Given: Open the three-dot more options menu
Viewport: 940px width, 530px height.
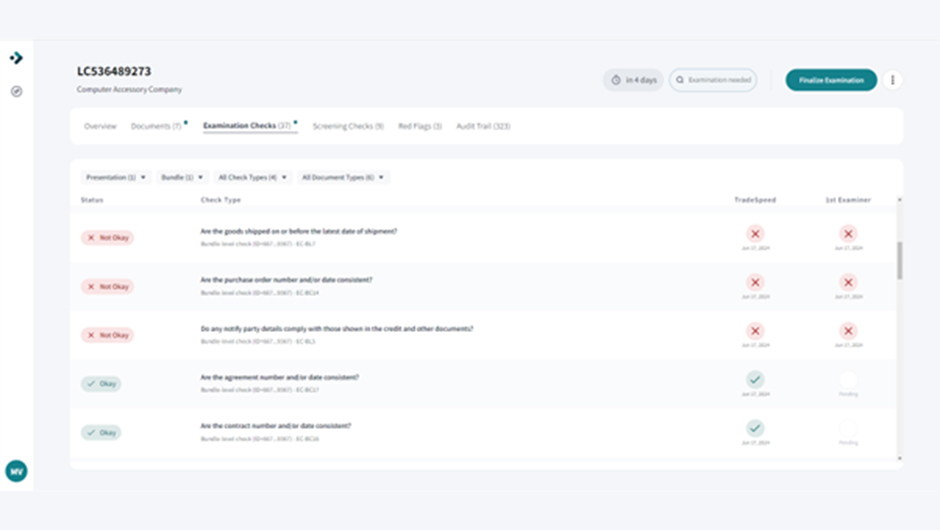Looking at the screenshot, I should [x=893, y=80].
